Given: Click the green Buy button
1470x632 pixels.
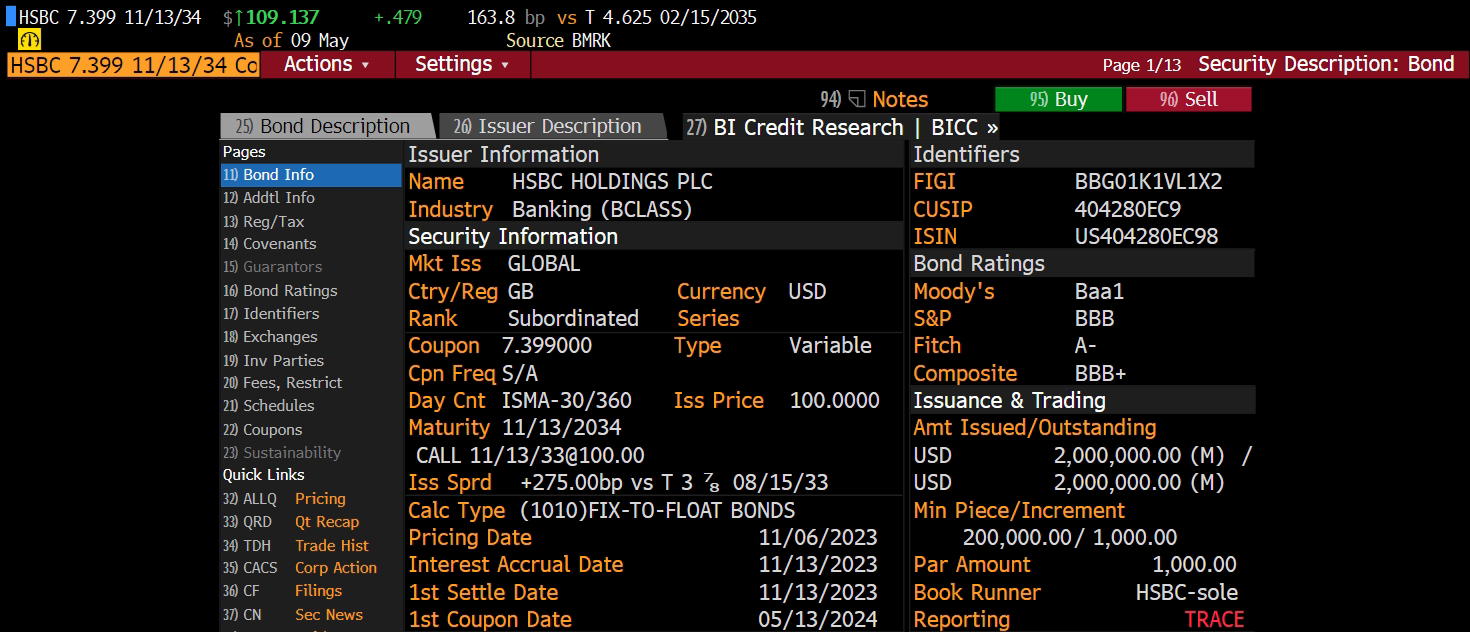Looking at the screenshot, I should pos(1058,99).
